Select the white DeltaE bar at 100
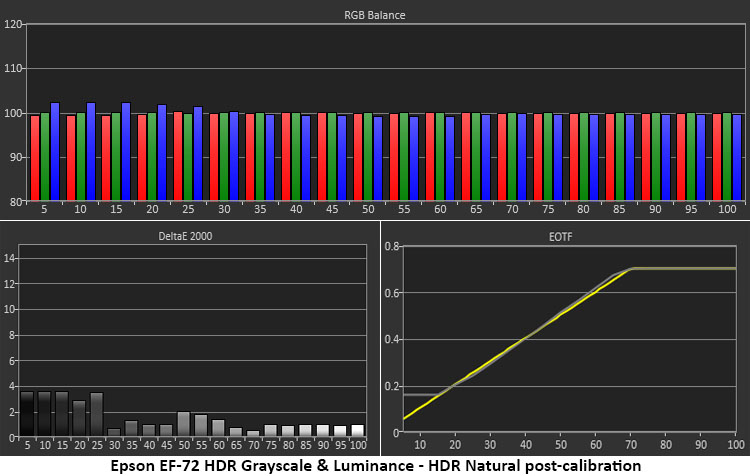 pos(358,431)
